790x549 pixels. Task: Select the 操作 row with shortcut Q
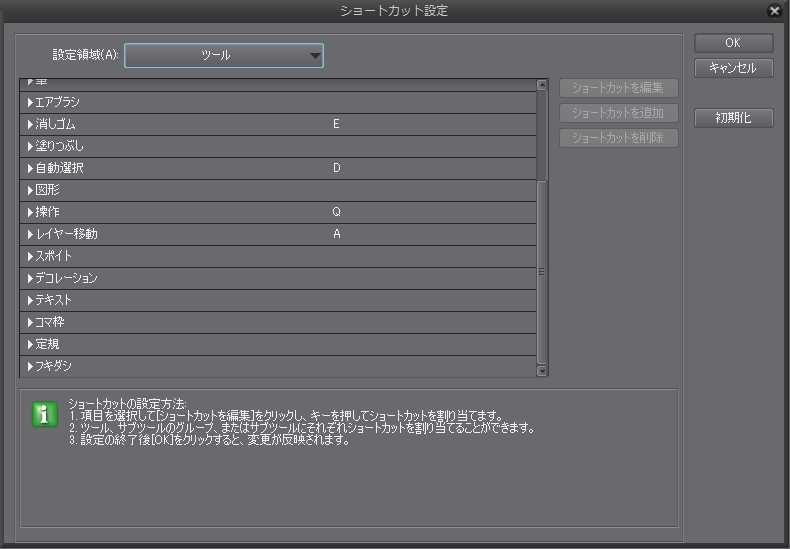(278, 212)
